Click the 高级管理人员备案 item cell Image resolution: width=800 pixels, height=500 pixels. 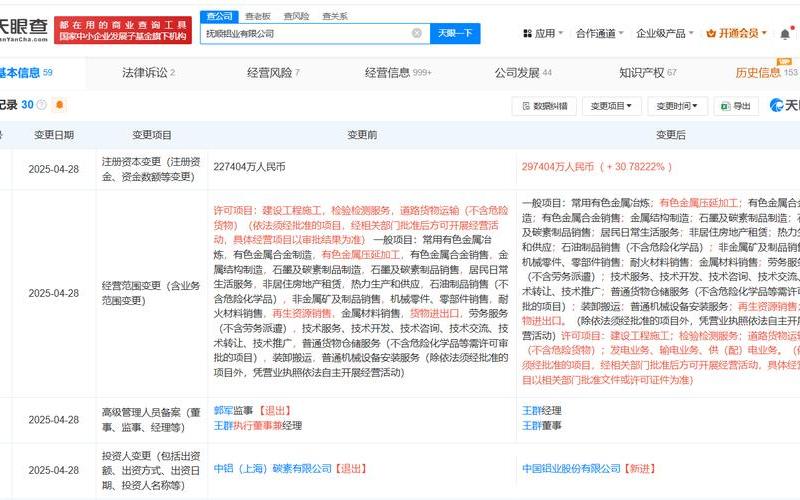(x=151, y=420)
